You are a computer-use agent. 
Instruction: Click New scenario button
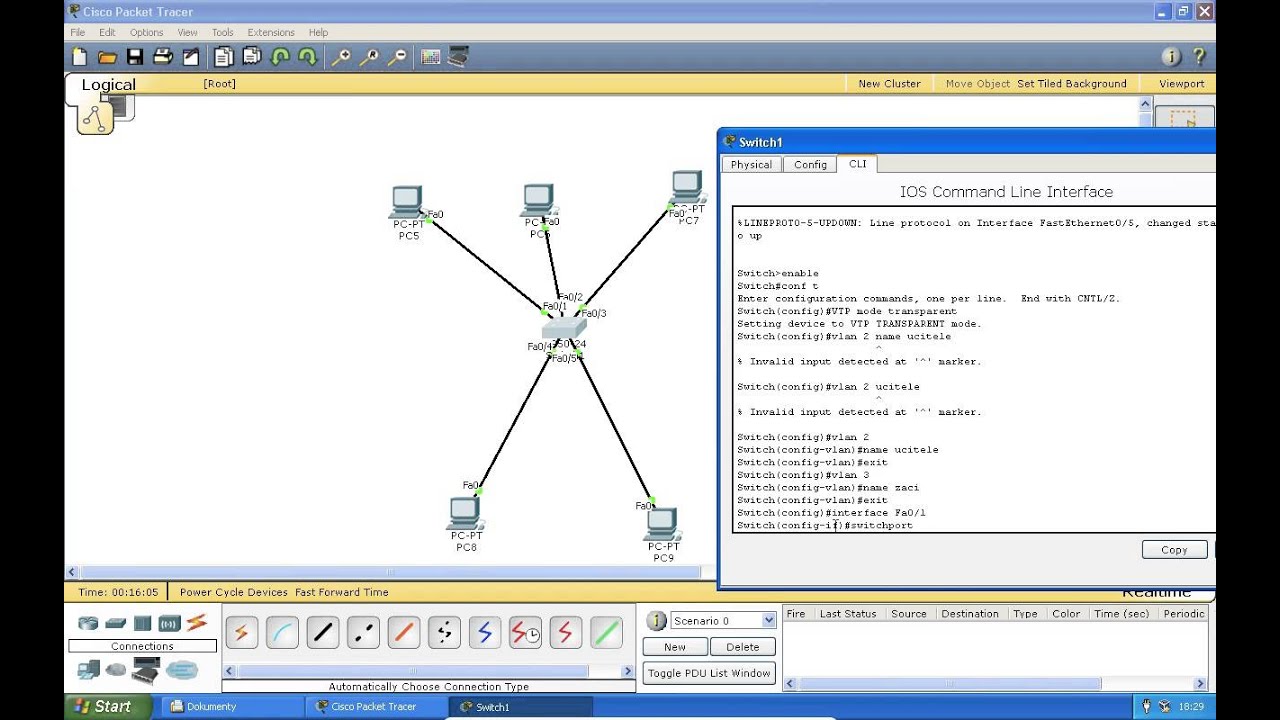(x=675, y=647)
